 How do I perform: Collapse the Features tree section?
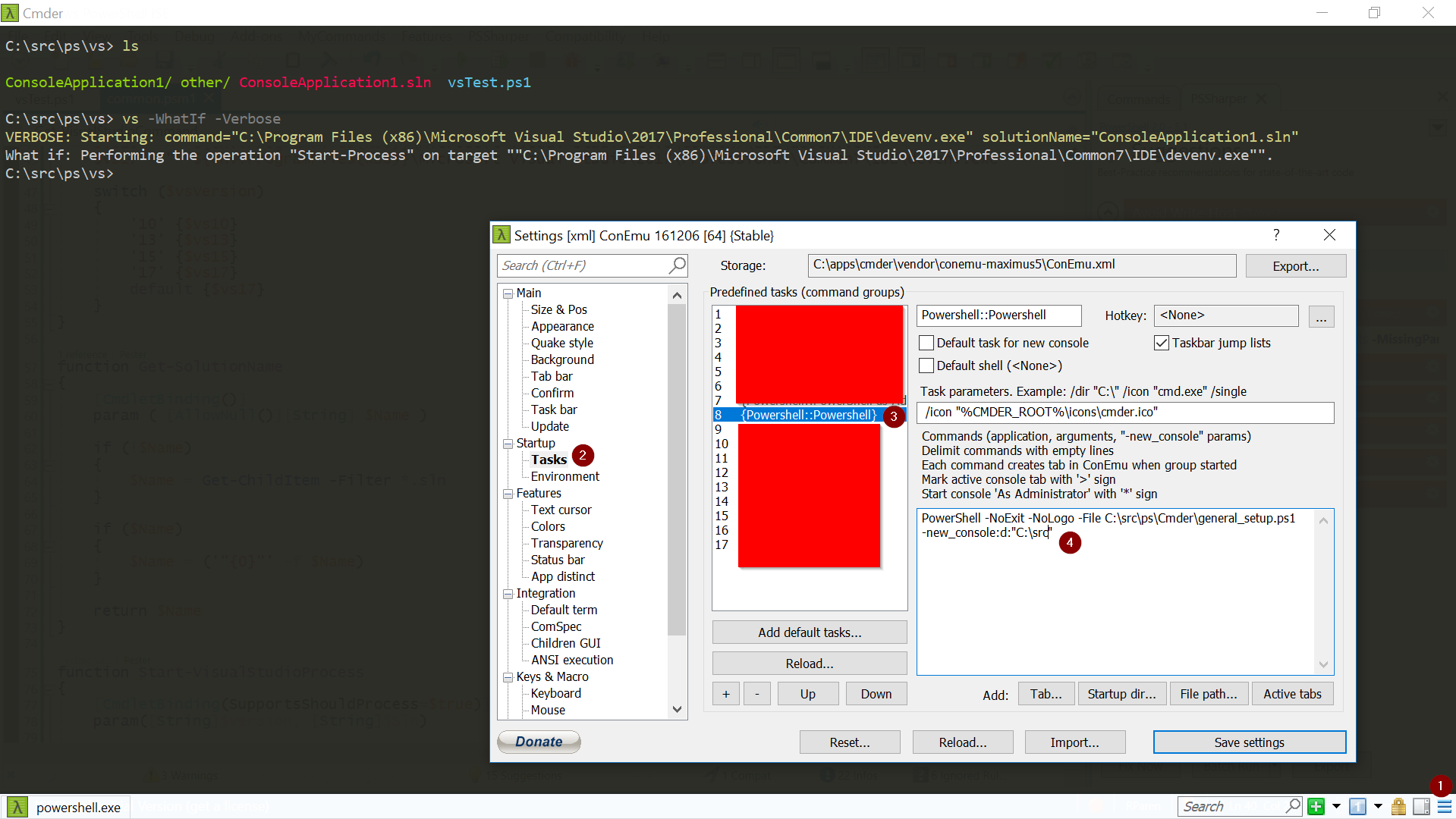508,494
